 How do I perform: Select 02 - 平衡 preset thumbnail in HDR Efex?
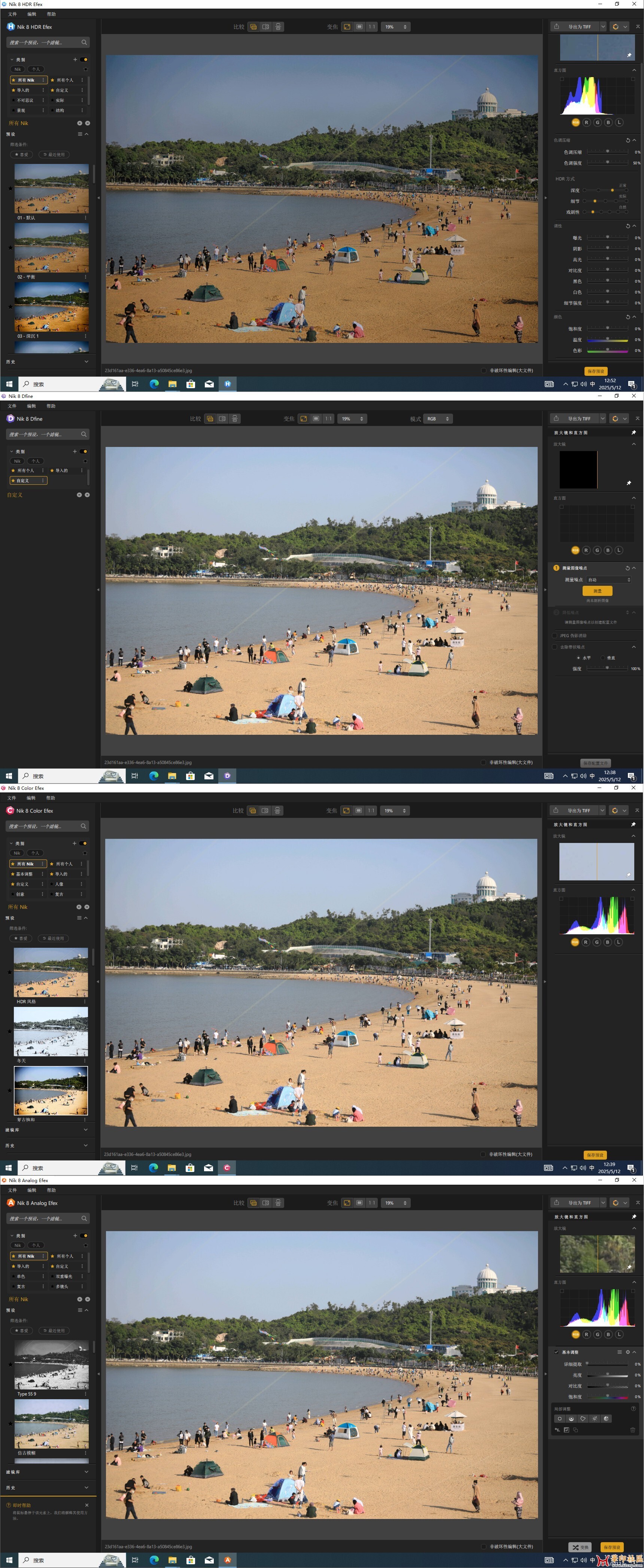[52, 248]
